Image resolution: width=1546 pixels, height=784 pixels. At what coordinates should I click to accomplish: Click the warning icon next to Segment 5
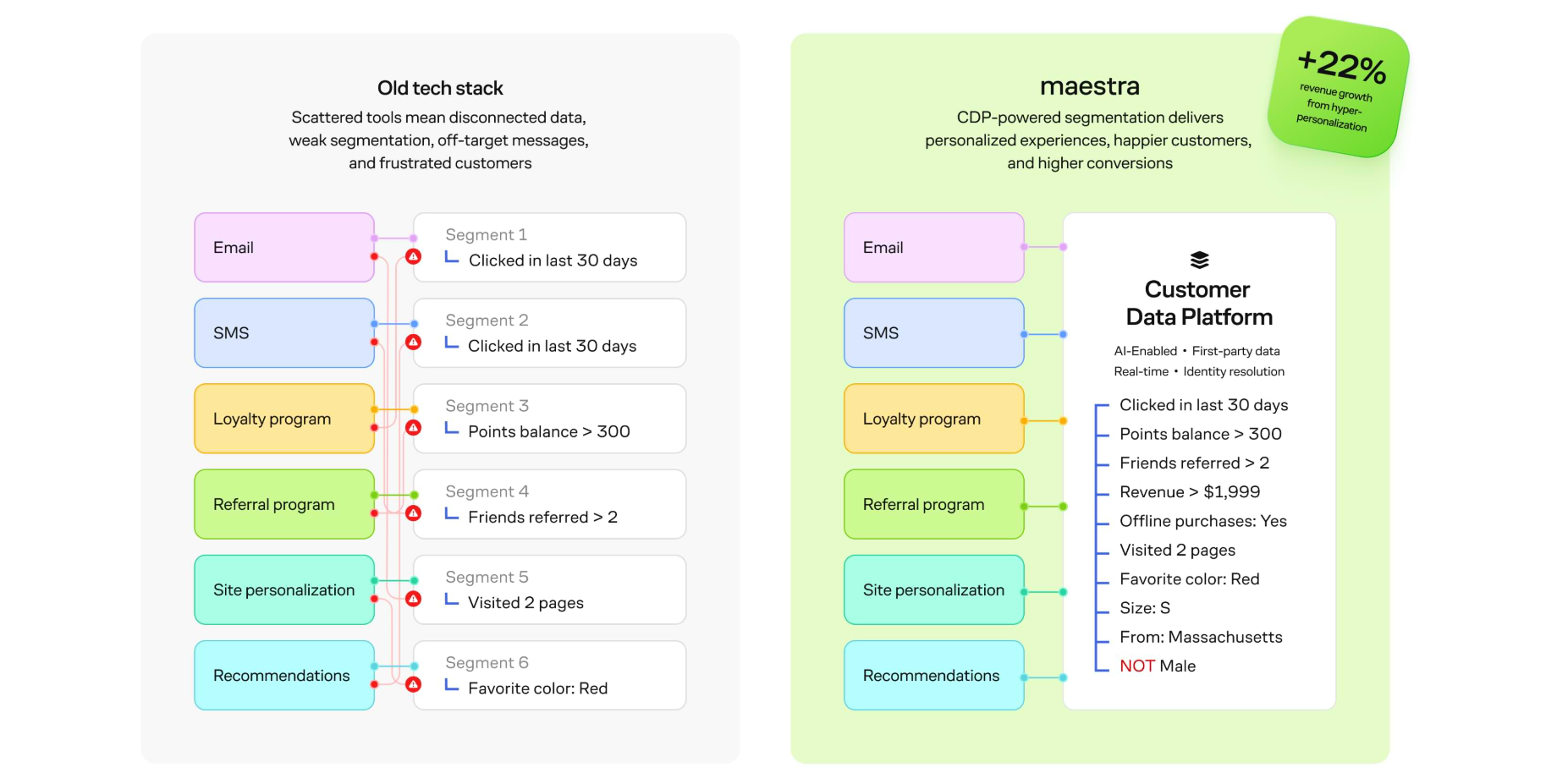413,599
